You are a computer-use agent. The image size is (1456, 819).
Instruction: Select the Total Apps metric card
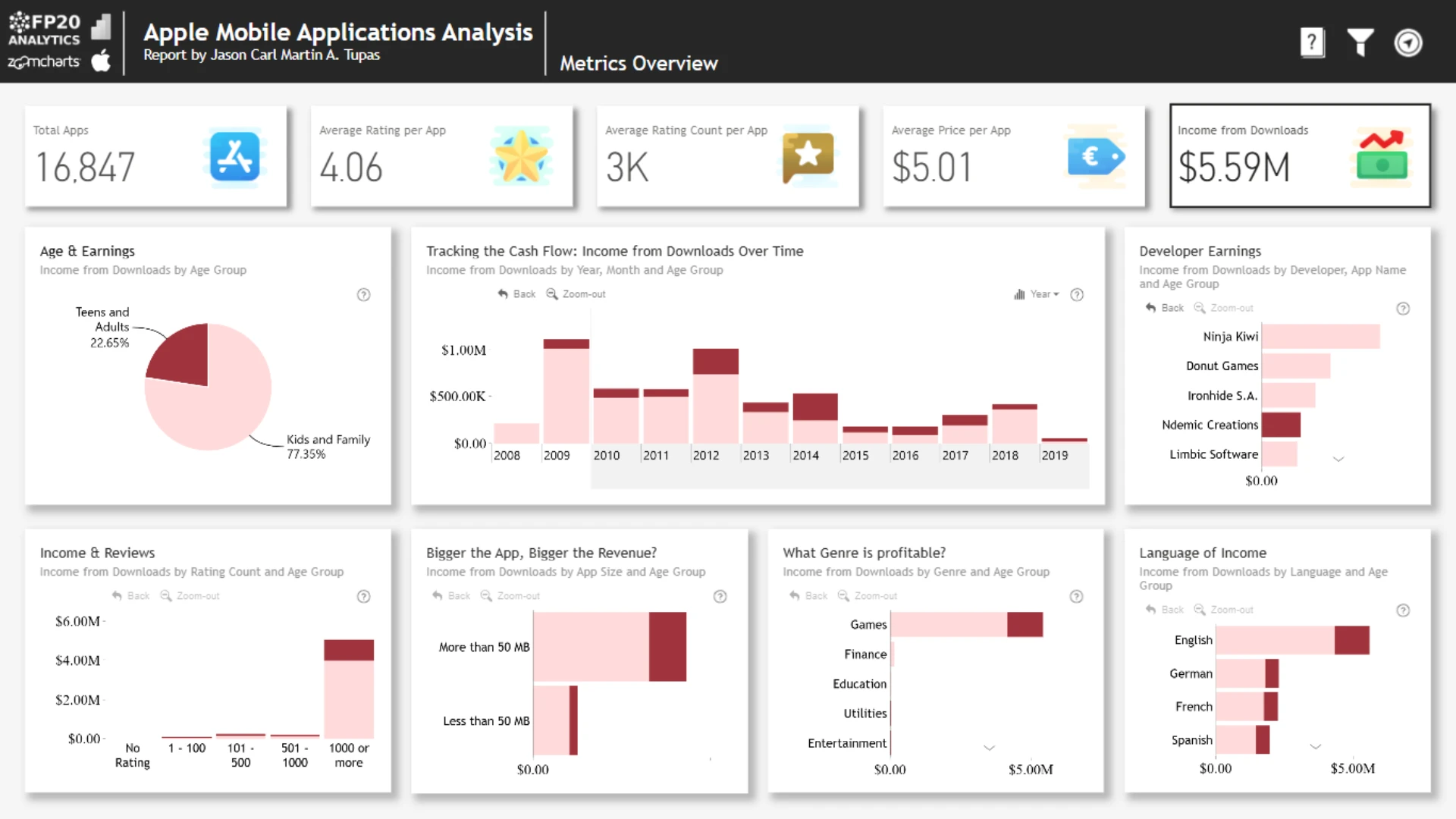click(155, 156)
